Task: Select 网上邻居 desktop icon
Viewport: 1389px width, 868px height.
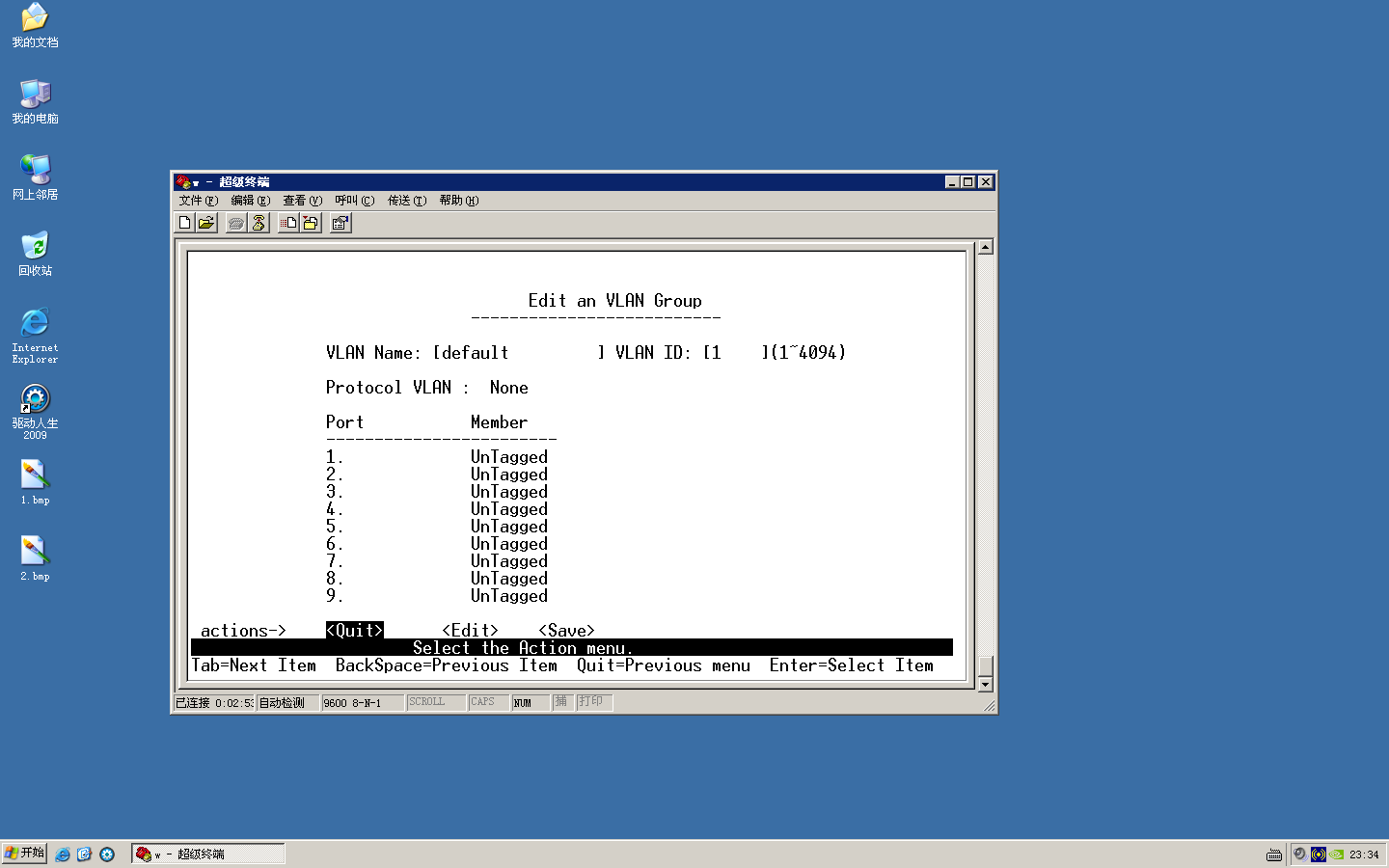Action: [x=35, y=177]
